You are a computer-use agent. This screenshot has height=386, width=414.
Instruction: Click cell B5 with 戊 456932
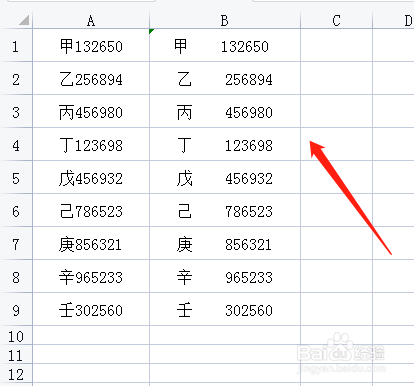click(x=225, y=177)
